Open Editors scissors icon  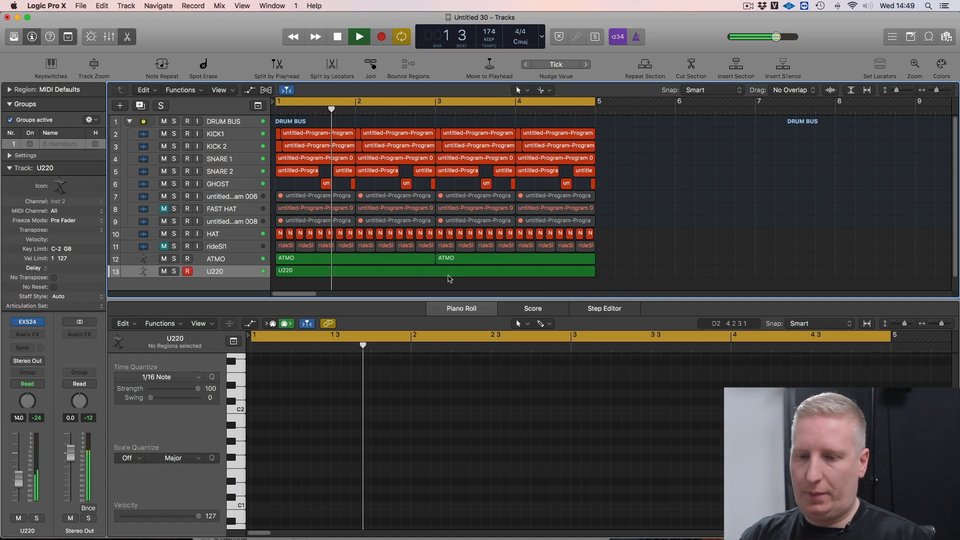(x=127, y=37)
